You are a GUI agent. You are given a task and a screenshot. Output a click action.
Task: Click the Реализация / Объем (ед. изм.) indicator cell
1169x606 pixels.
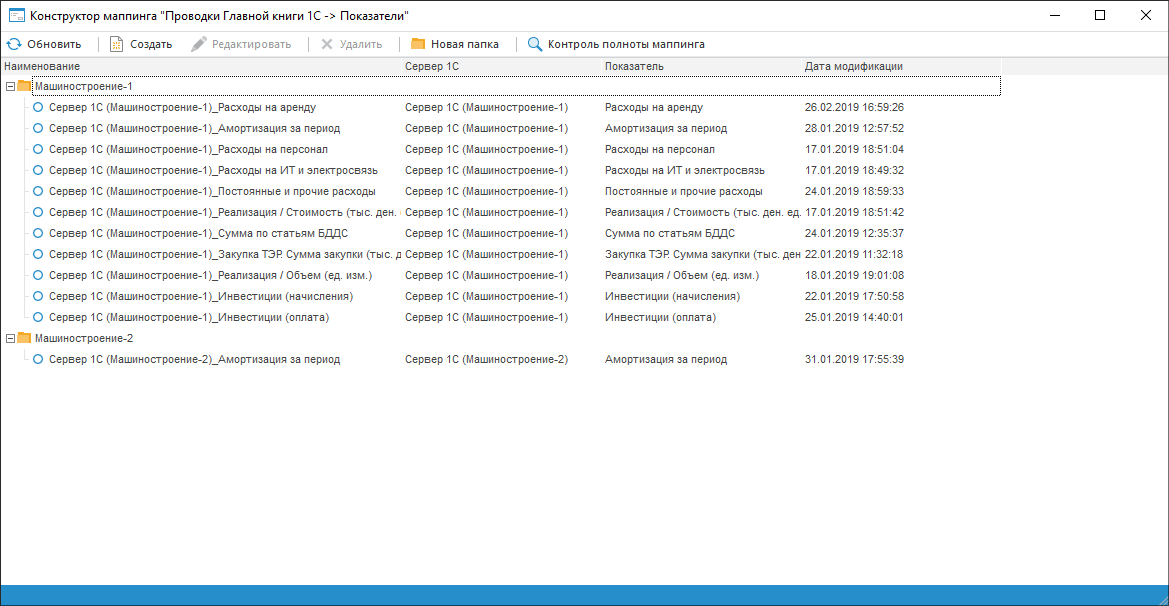pyautogui.click(x=681, y=275)
